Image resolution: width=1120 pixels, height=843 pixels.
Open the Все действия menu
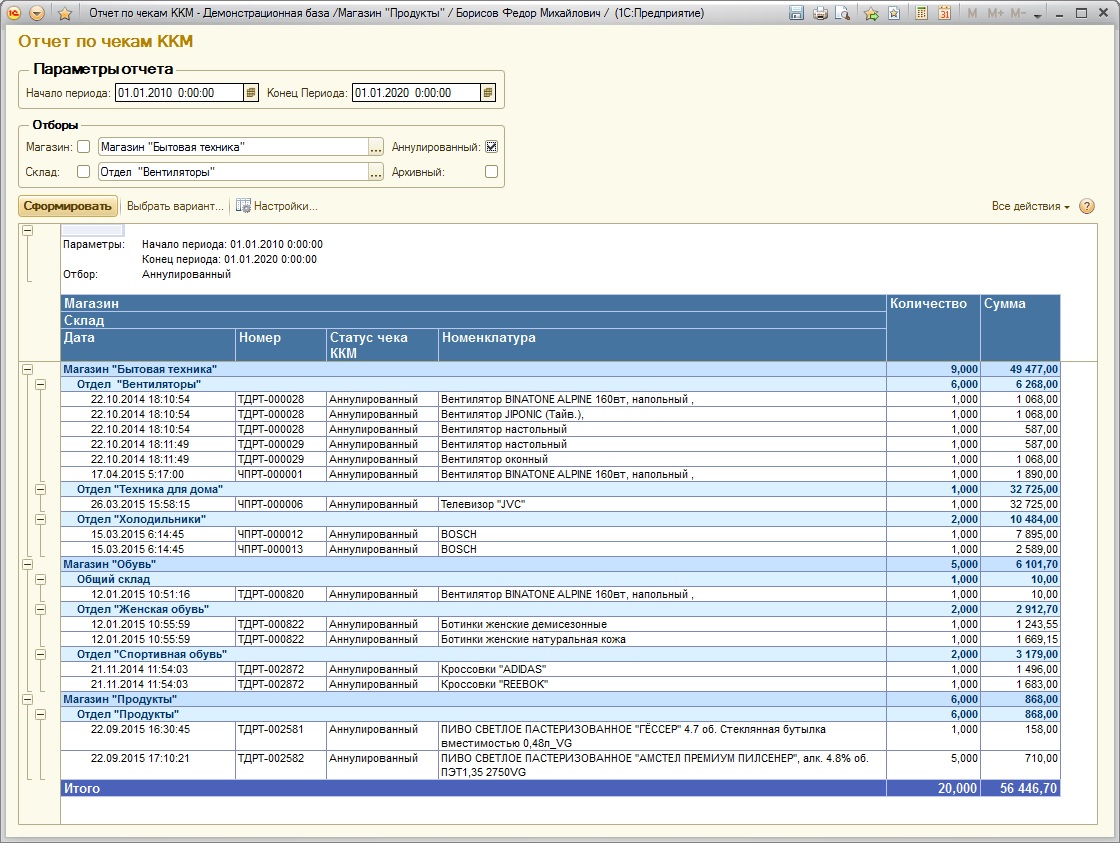click(1030, 206)
